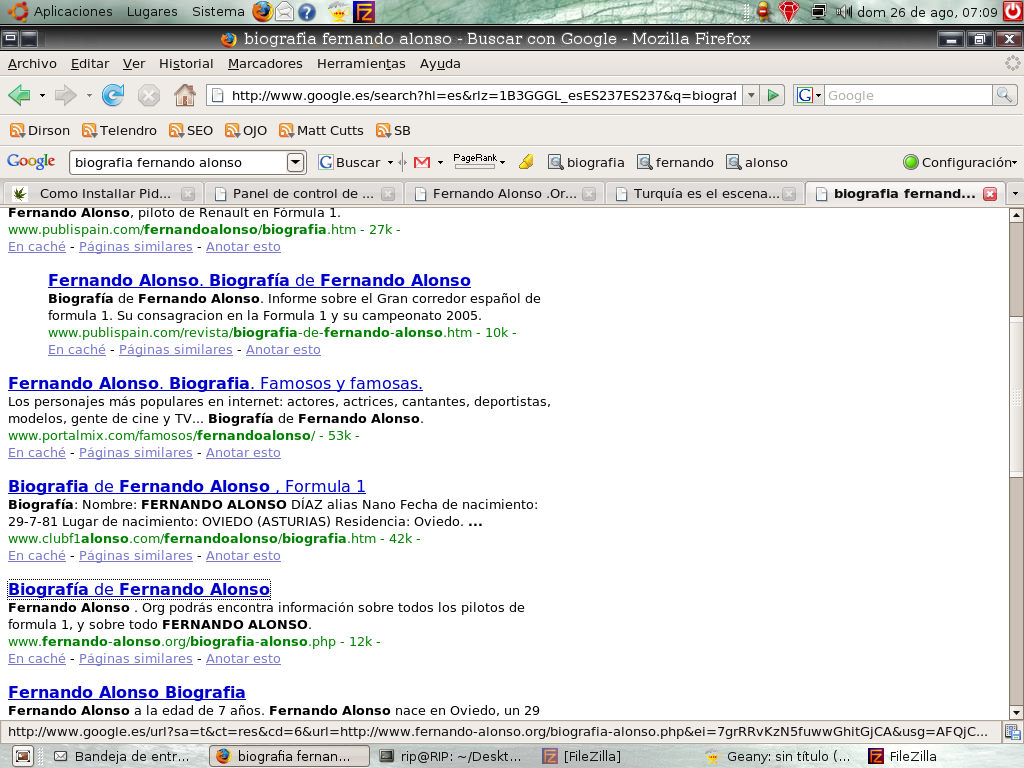Click the red power button in top panel
1024x768 pixels.
pos(1012,11)
